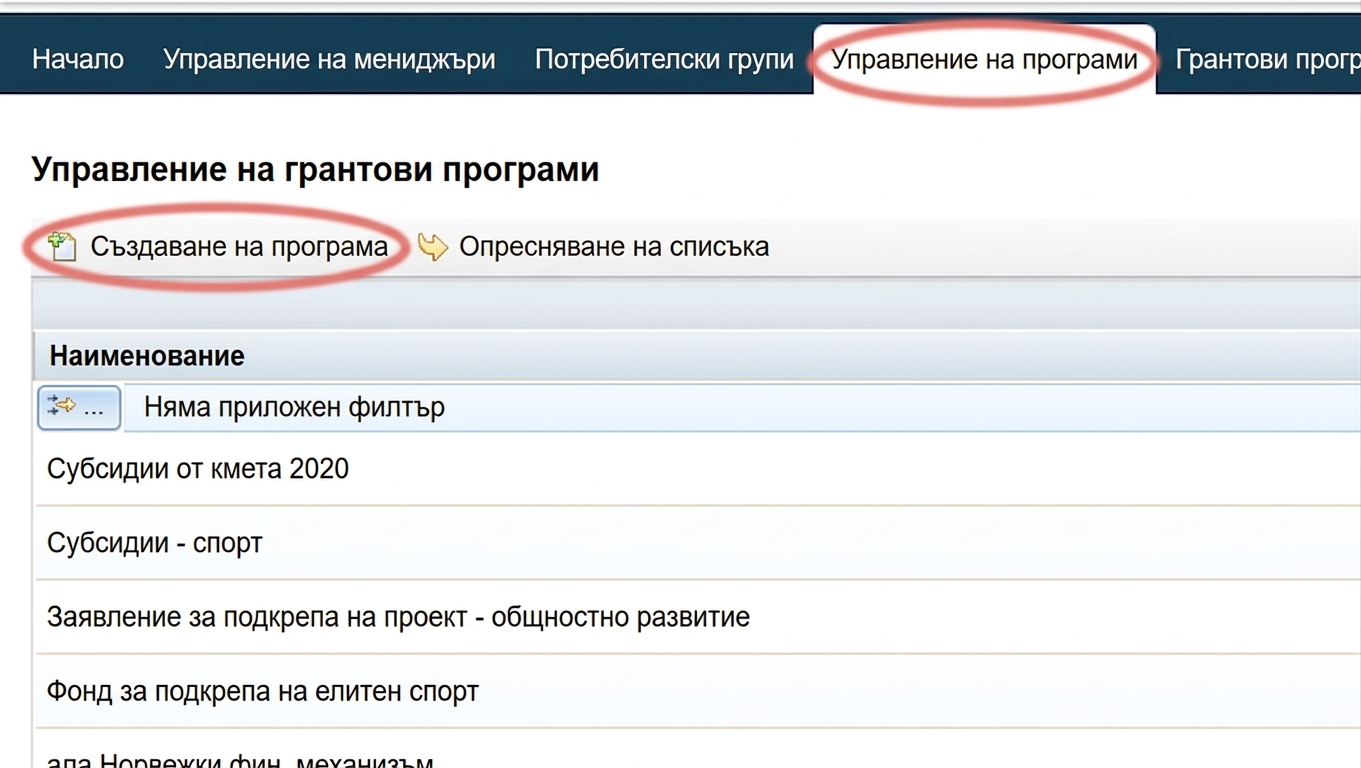Select the Субсидии от кмета 2020 row
Viewport: 1361px width, 768px height.
tap(698, 469)
